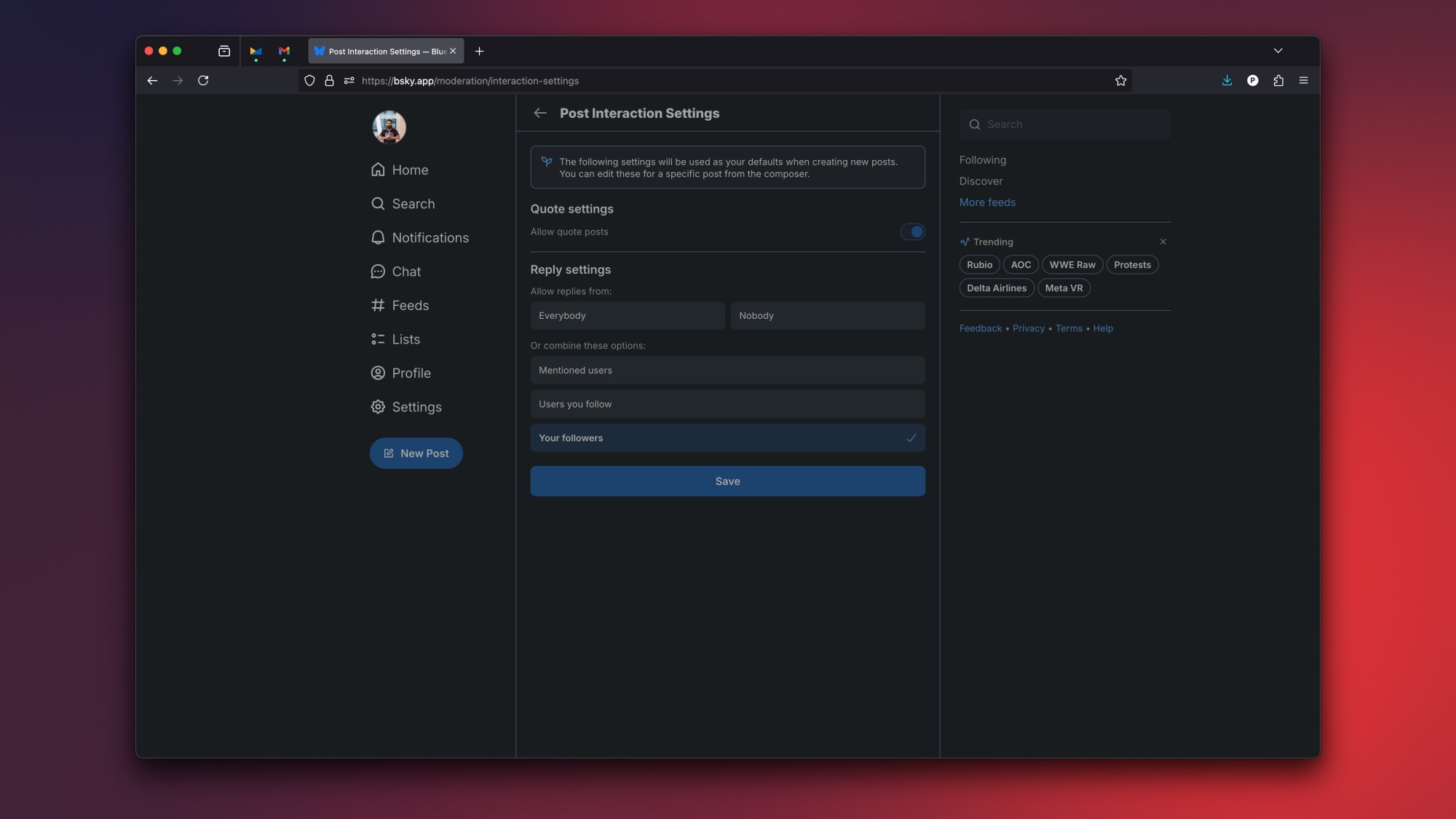The width and height of the screenshot is (1456, 819).
Task: Open Feedback link
Action: click(981, 328)
